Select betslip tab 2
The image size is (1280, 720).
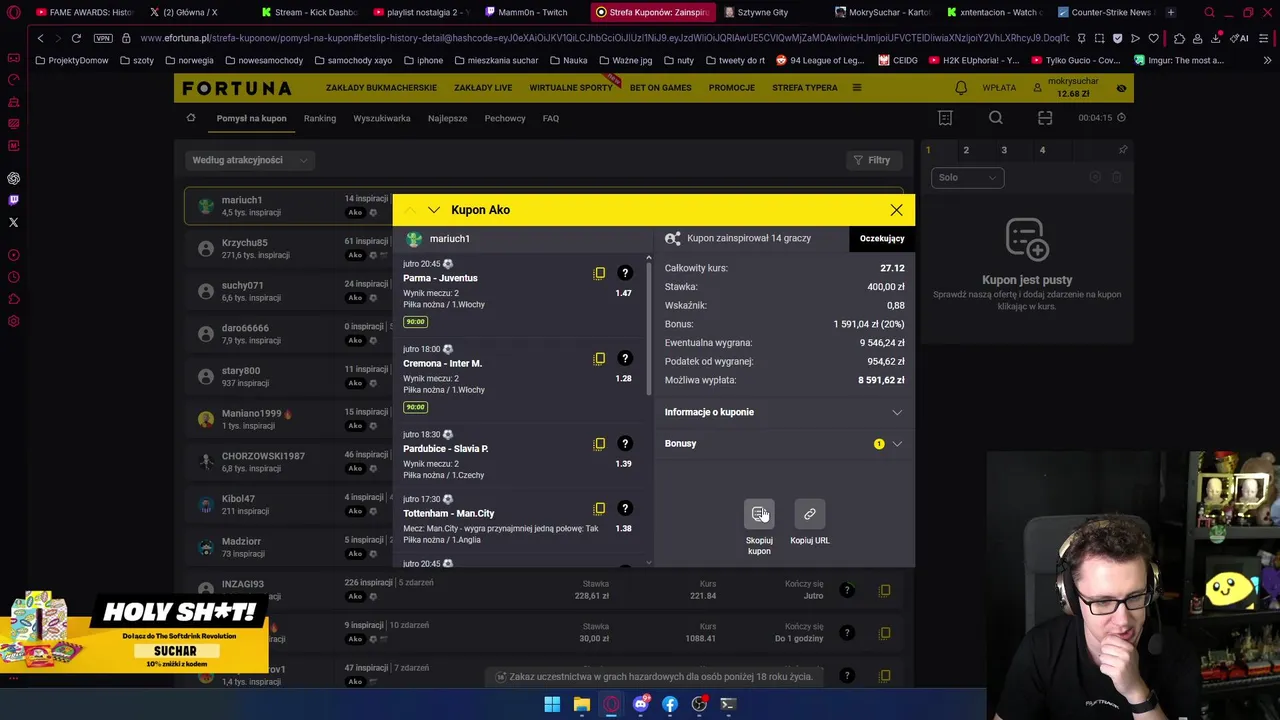pyautogui.click(x=966, y=150)
